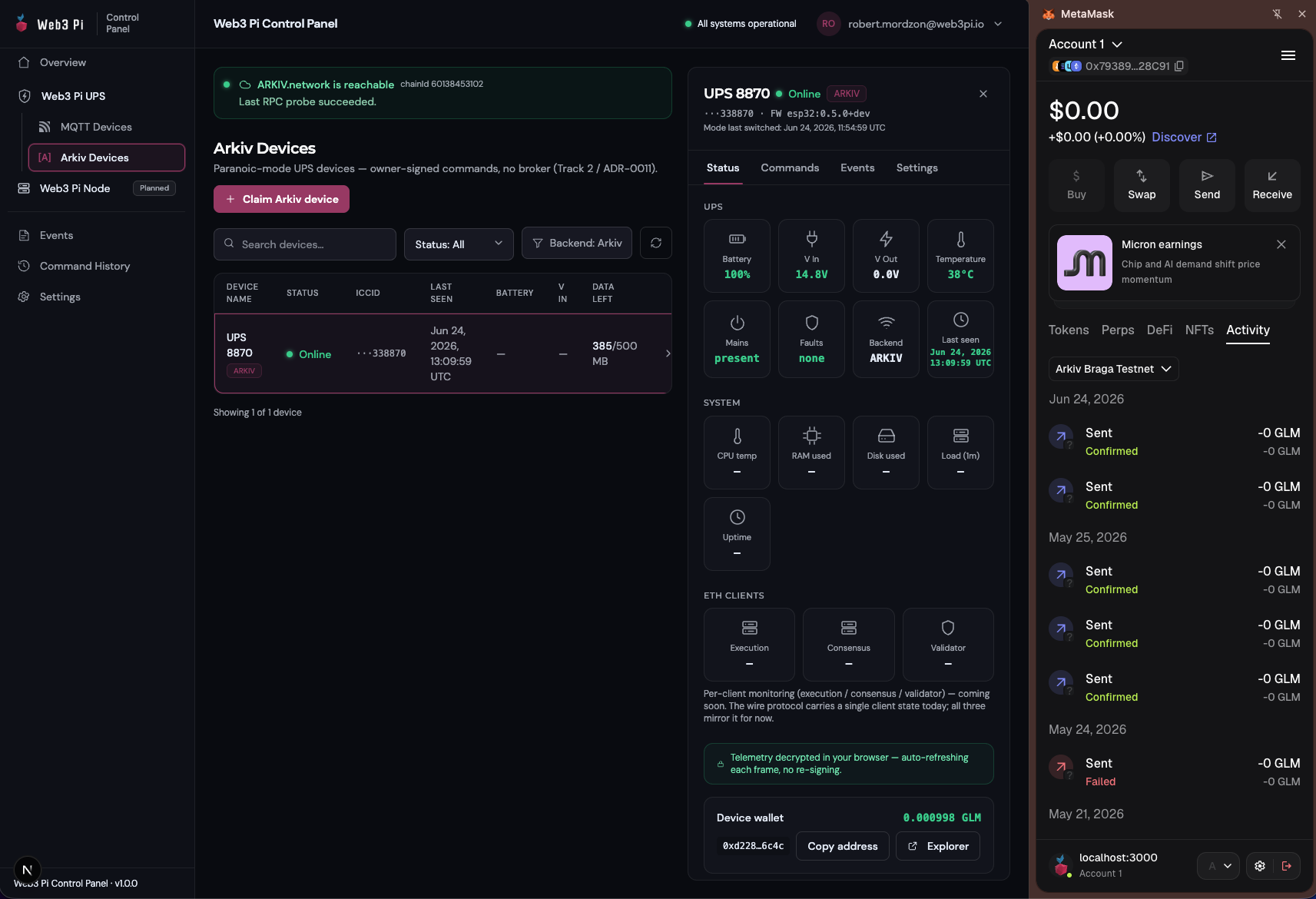This screenshot has height=899, width=1316.
Task: Click the Load (1m) card
Action: click(x=960, y=453)
